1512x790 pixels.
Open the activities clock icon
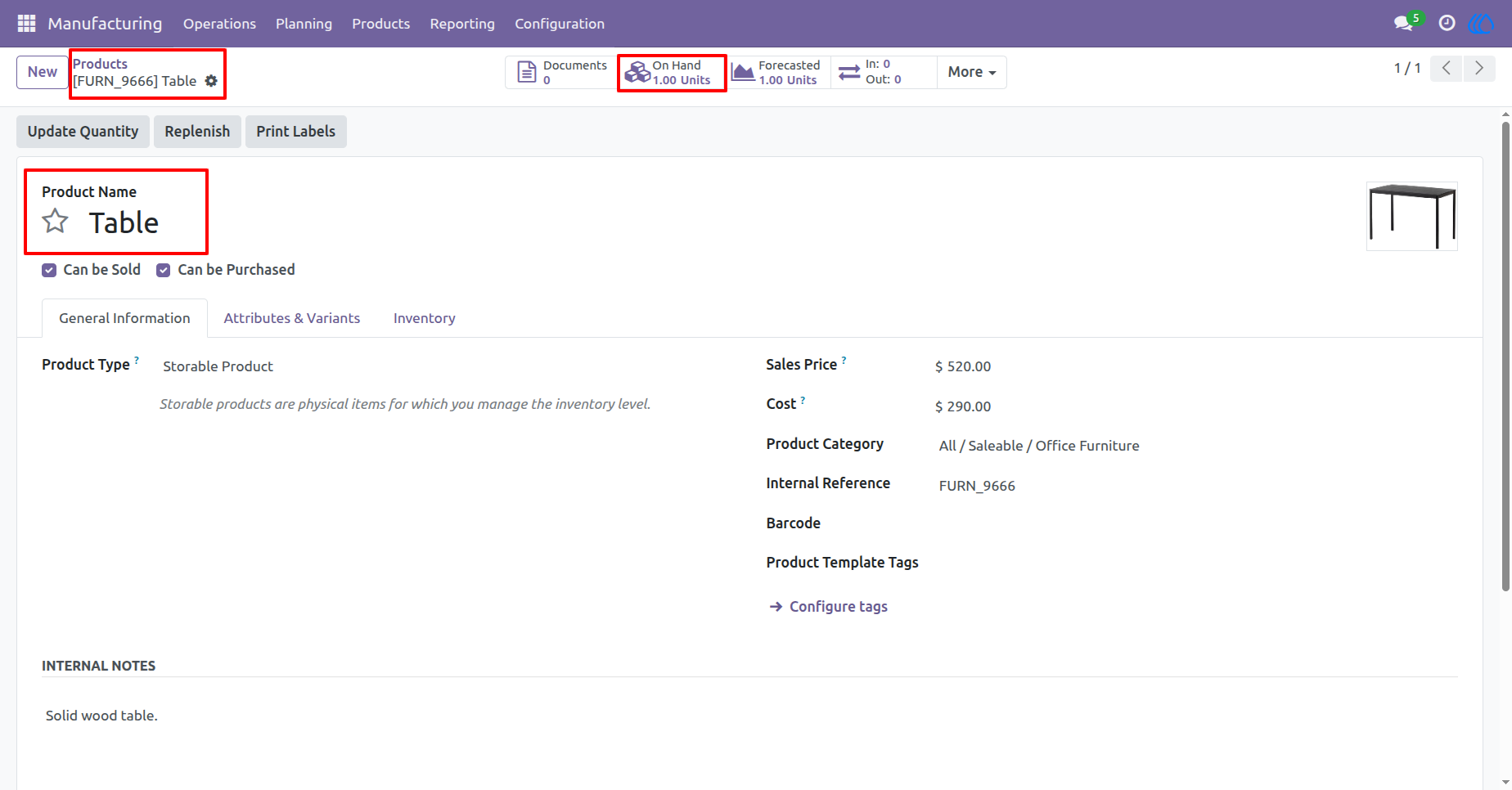point(1447,23)
